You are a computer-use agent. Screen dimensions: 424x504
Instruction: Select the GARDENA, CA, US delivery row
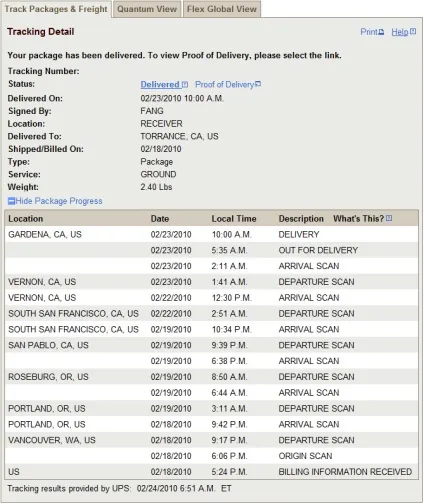(x=212, y=234)
